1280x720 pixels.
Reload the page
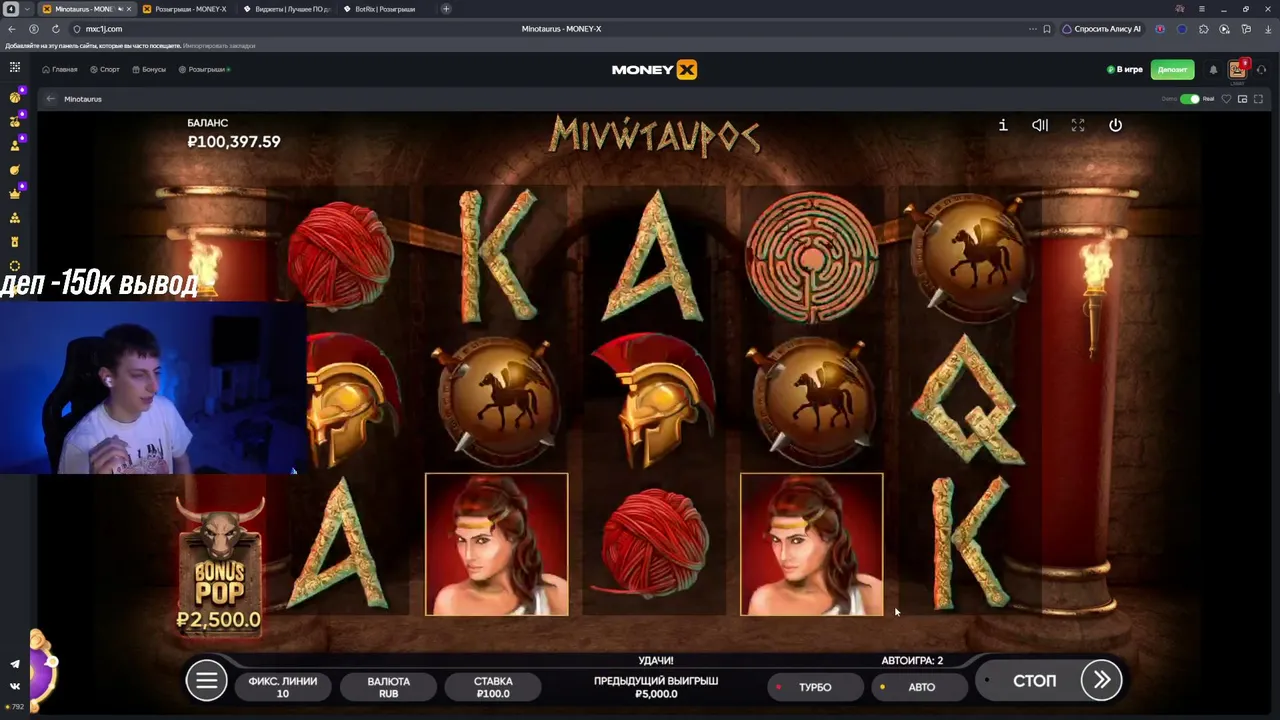[x=55, y=29]
